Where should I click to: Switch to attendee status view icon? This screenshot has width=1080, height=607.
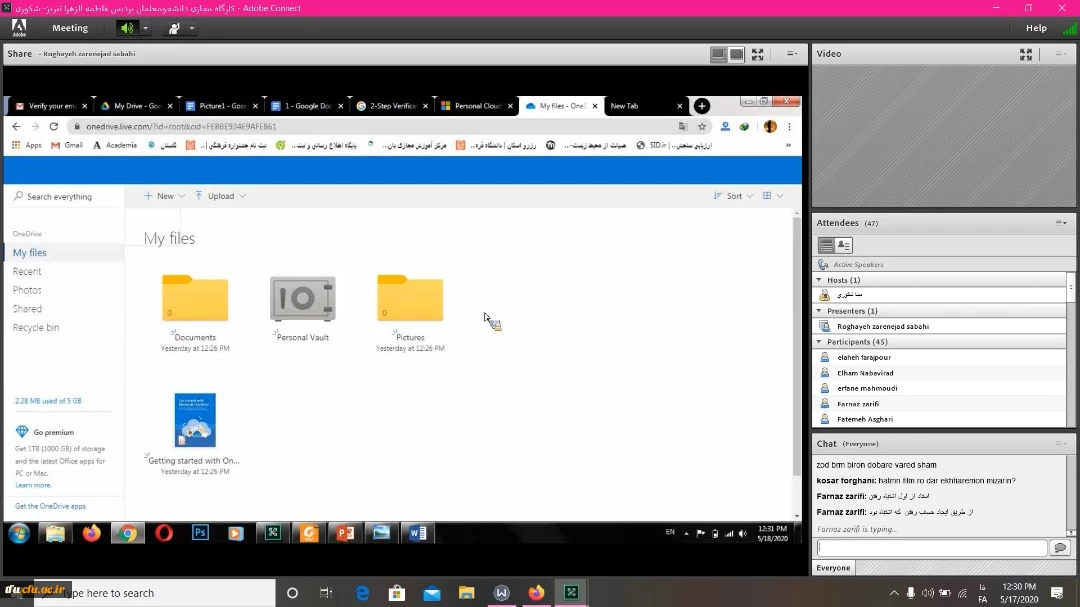pyautogui.click(x=844, y=245)
